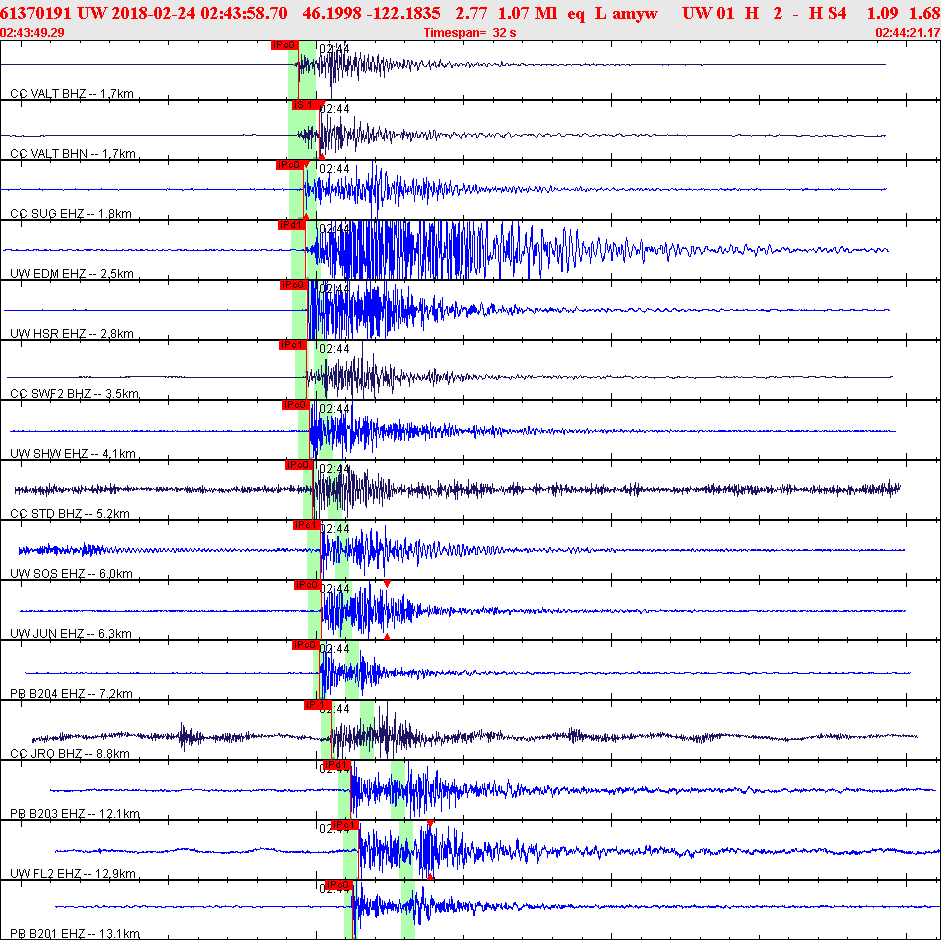Click the PB B204 EHZ station label
Image resolution: width=941 pixels, height=940 pixels.
click(71, 694)
